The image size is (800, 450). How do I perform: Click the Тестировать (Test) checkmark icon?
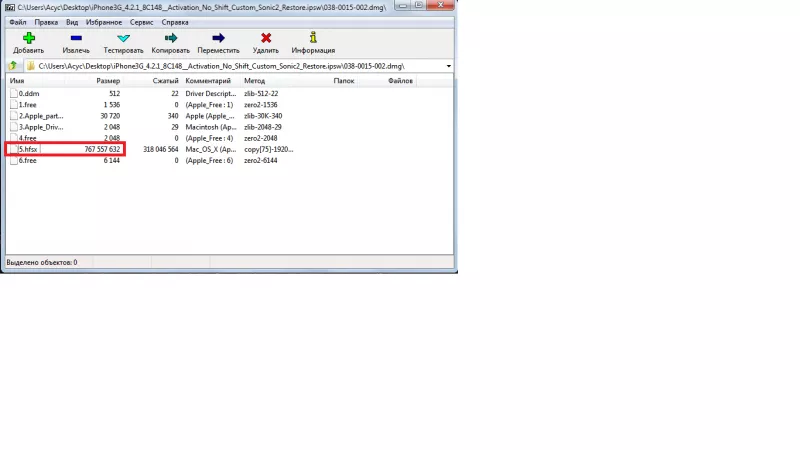123,38
